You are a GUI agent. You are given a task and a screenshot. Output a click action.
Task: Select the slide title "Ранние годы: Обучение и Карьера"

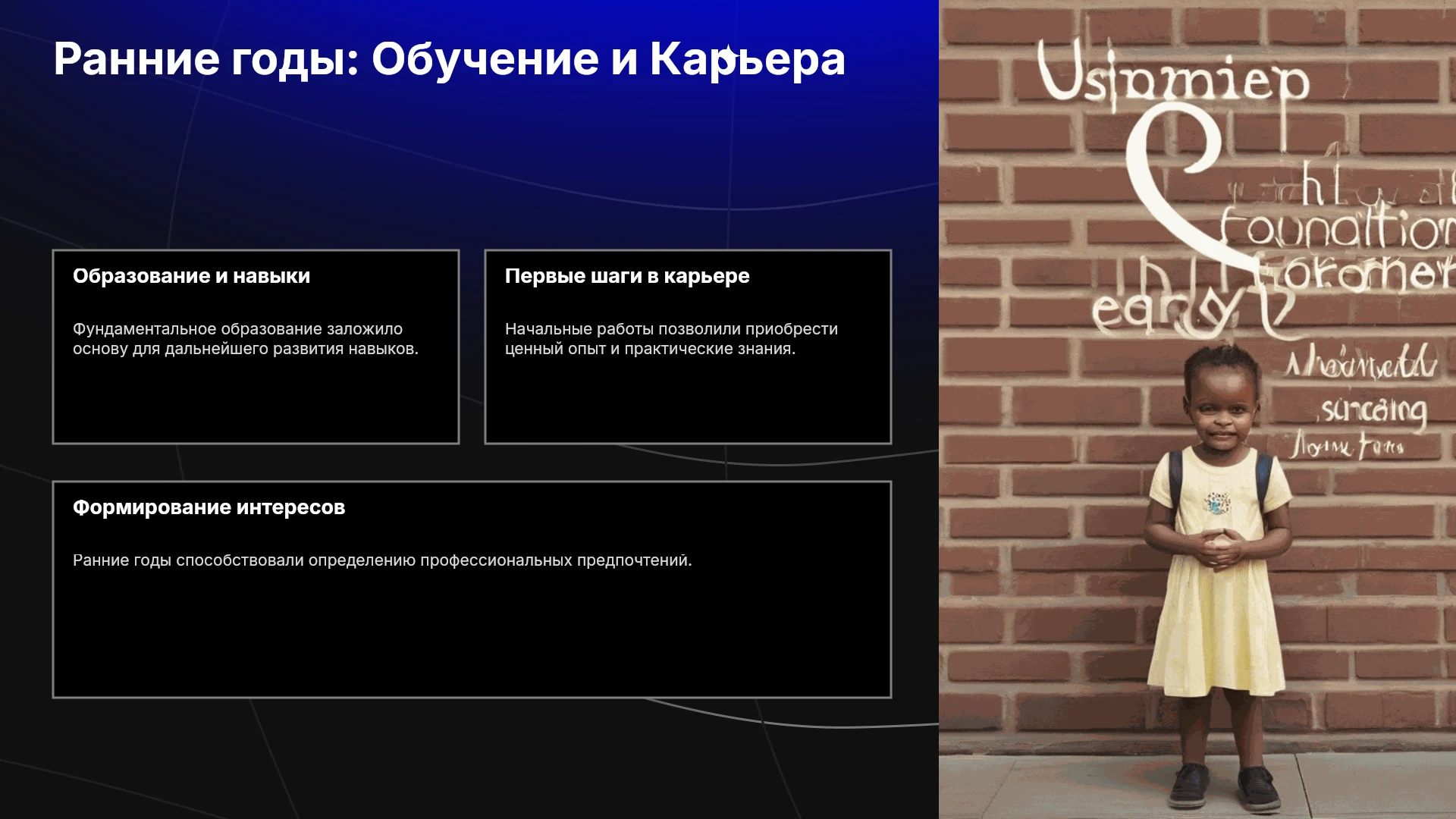[449, 59]
